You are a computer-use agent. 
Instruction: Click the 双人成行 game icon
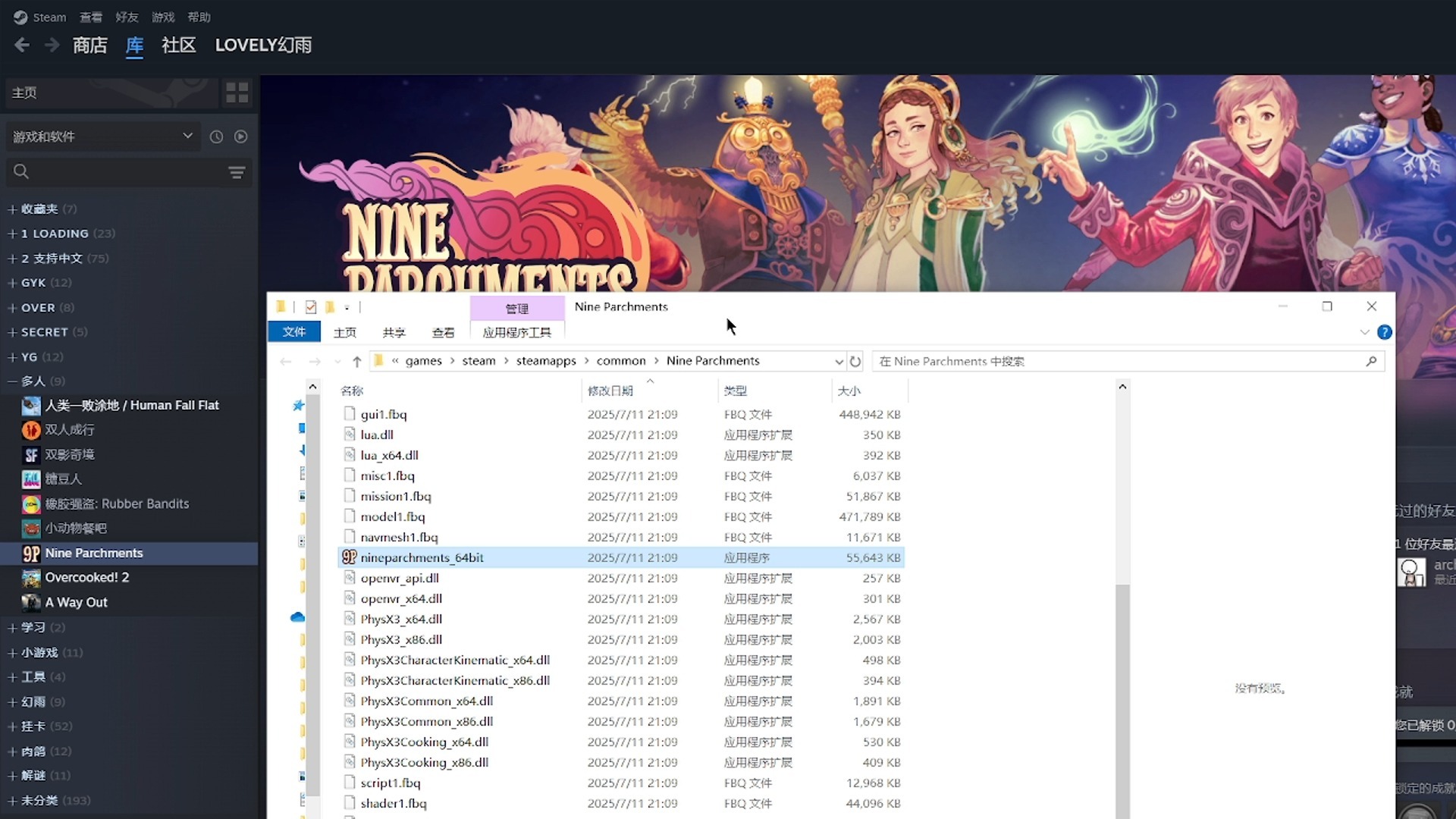pyautogui.click(x=31, y=430)
